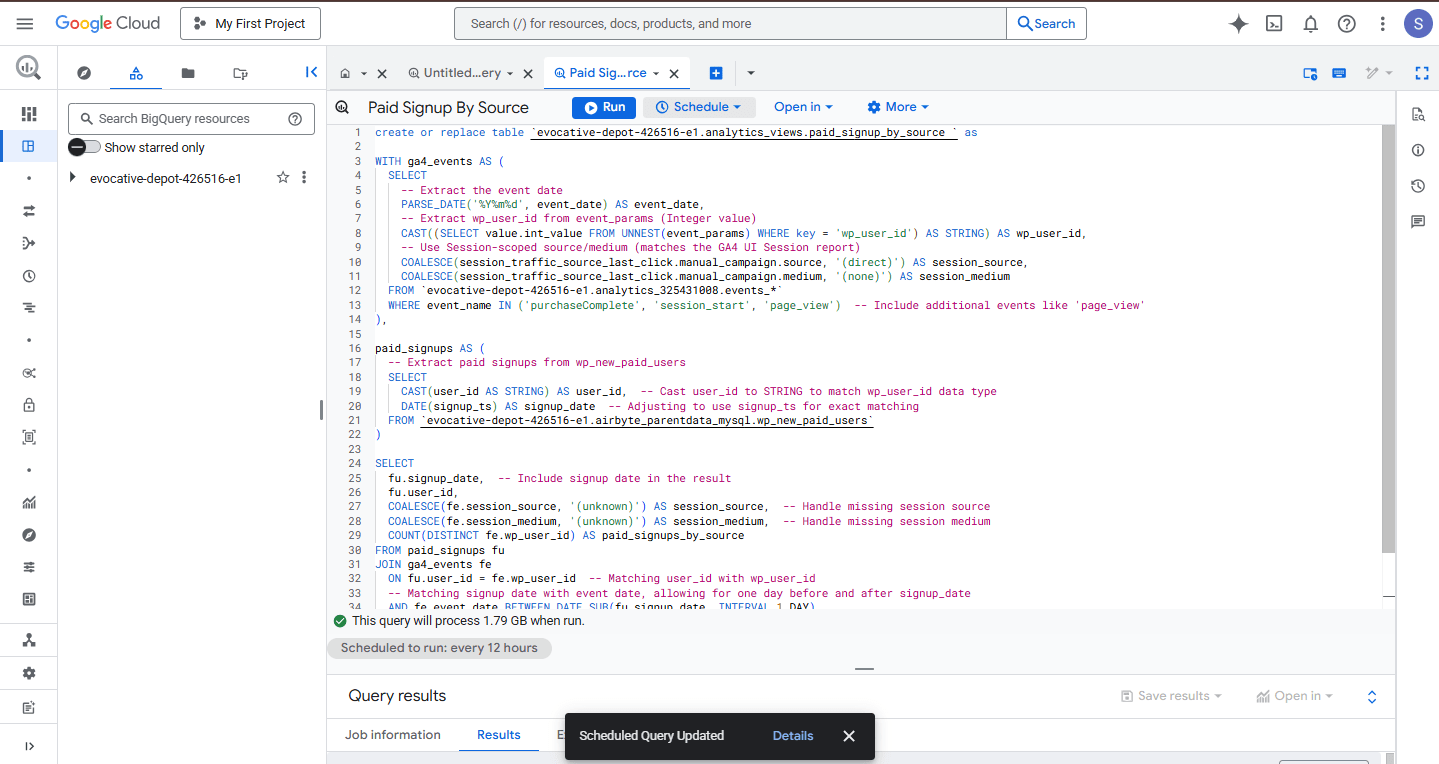Open new tab options dropdown arrow
The image size is (1439, 764).
750,73
